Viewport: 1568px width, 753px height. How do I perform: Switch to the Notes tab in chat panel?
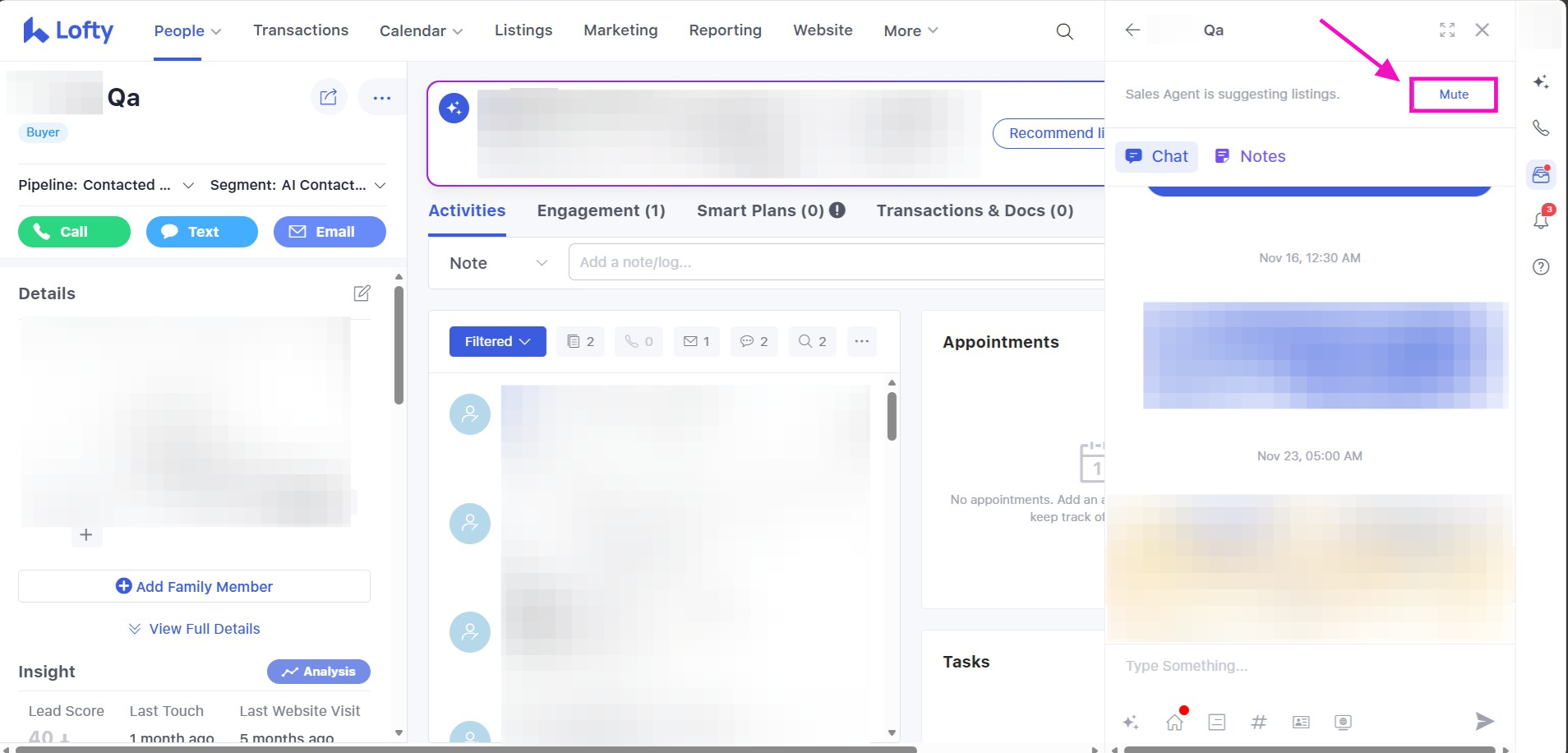[x=1250, y=156]
